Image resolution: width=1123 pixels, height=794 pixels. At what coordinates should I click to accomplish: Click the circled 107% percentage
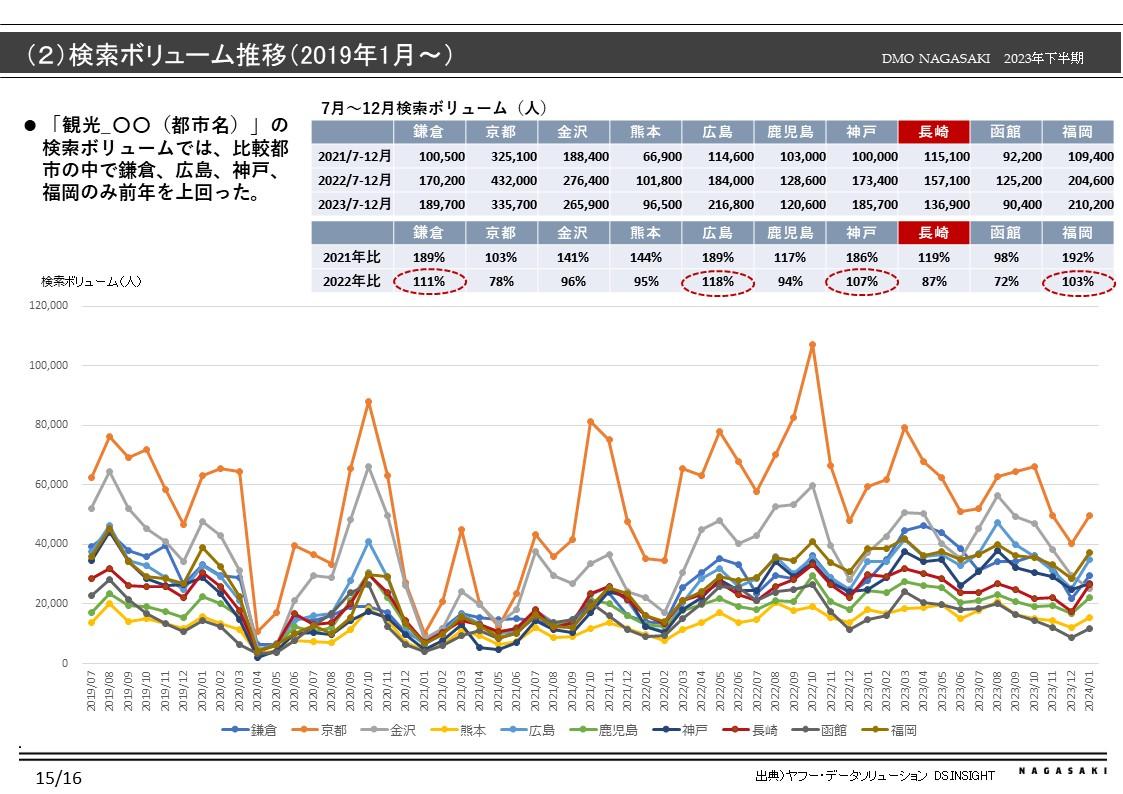point(862,281)
